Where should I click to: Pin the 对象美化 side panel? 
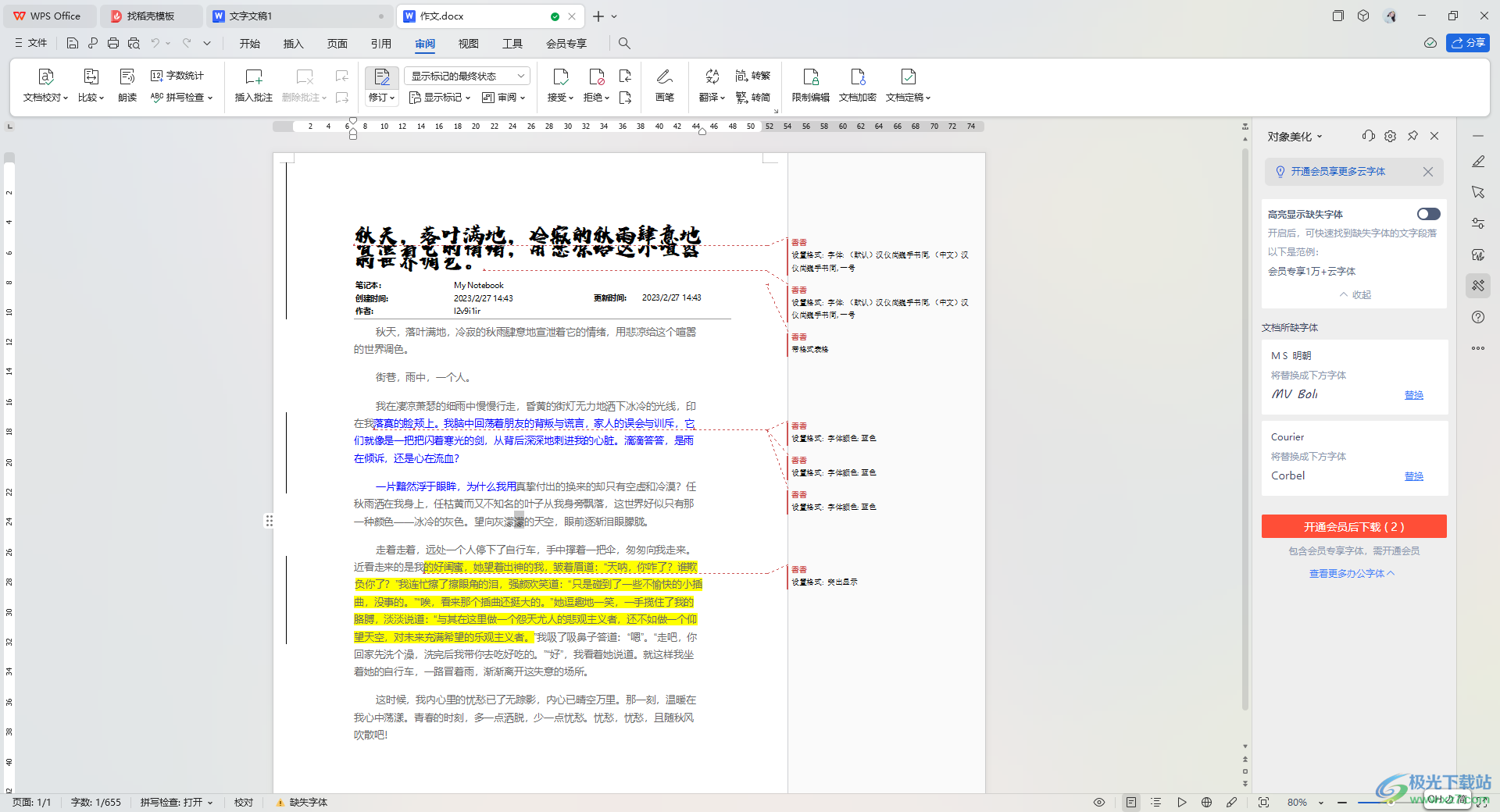(x=1412, y=136)
